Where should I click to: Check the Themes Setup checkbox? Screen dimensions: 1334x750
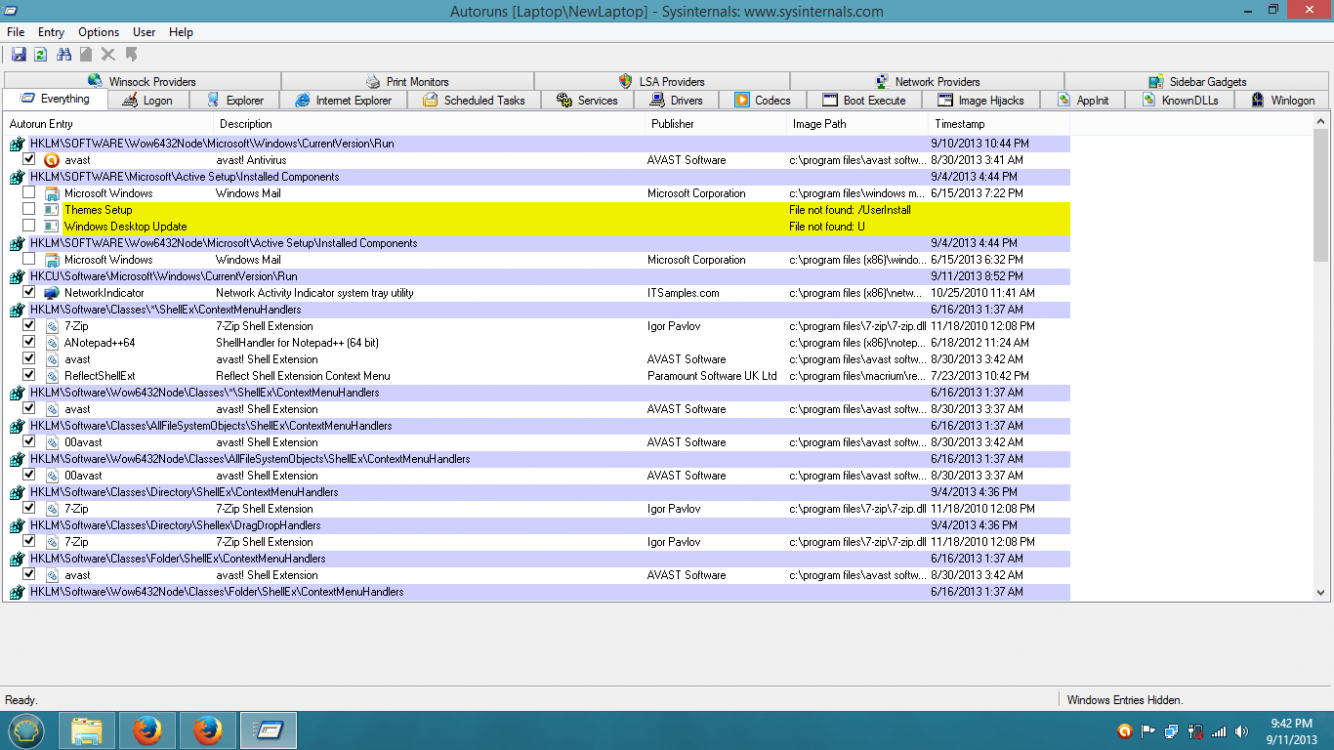point(29,210)
